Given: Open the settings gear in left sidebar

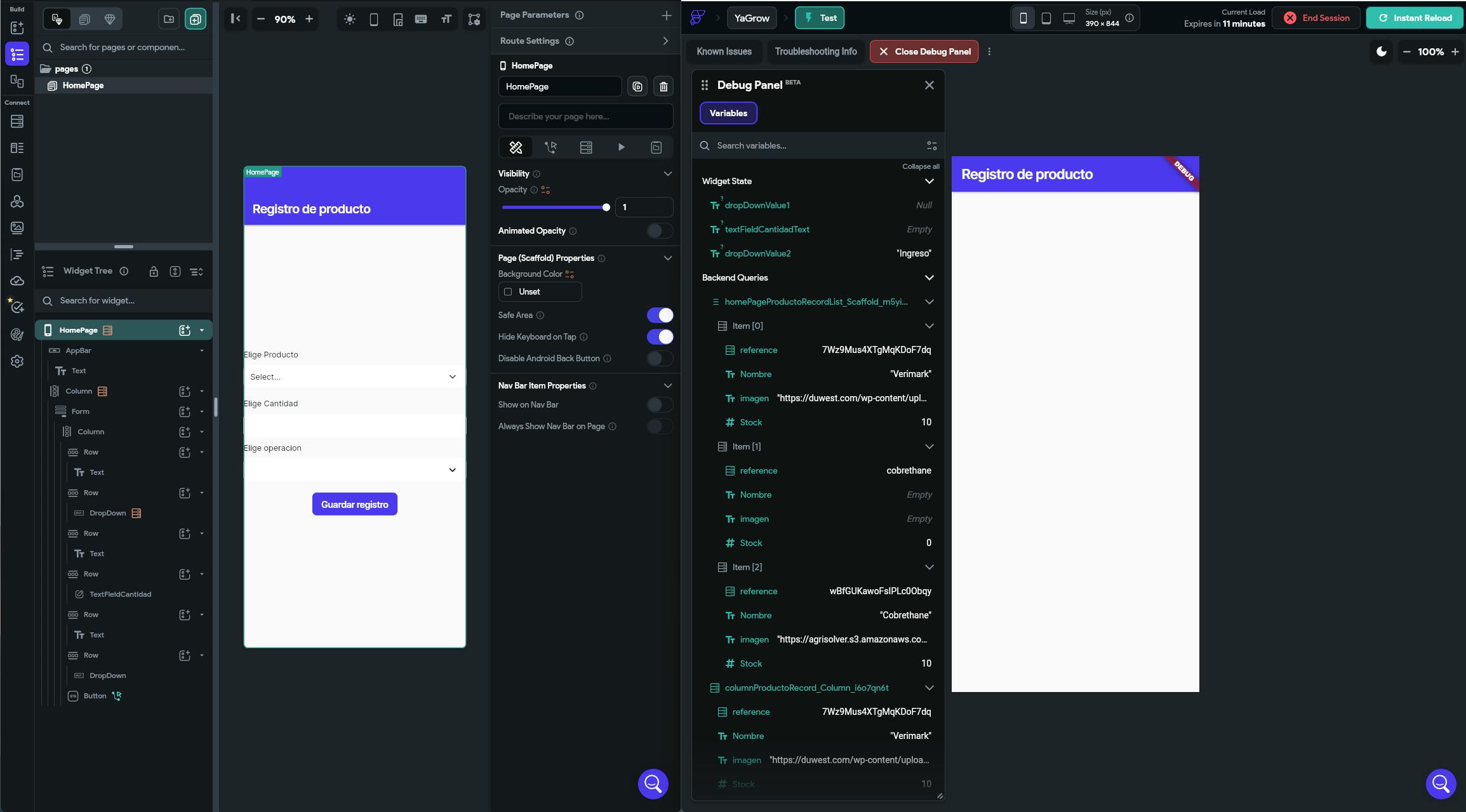Looking at the screenshot, I should pos(17,361).
